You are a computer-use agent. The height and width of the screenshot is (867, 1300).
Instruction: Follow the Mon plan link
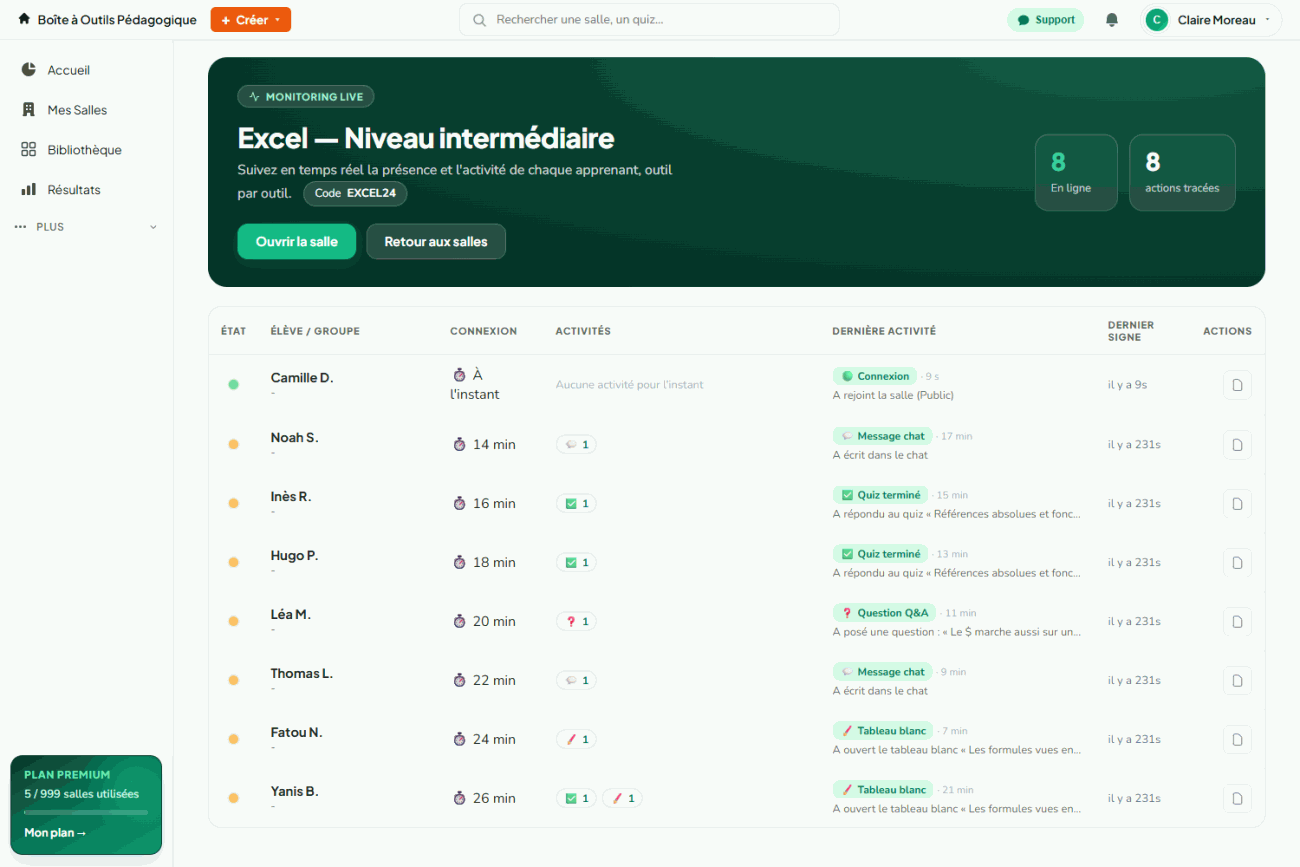(55, 833)
